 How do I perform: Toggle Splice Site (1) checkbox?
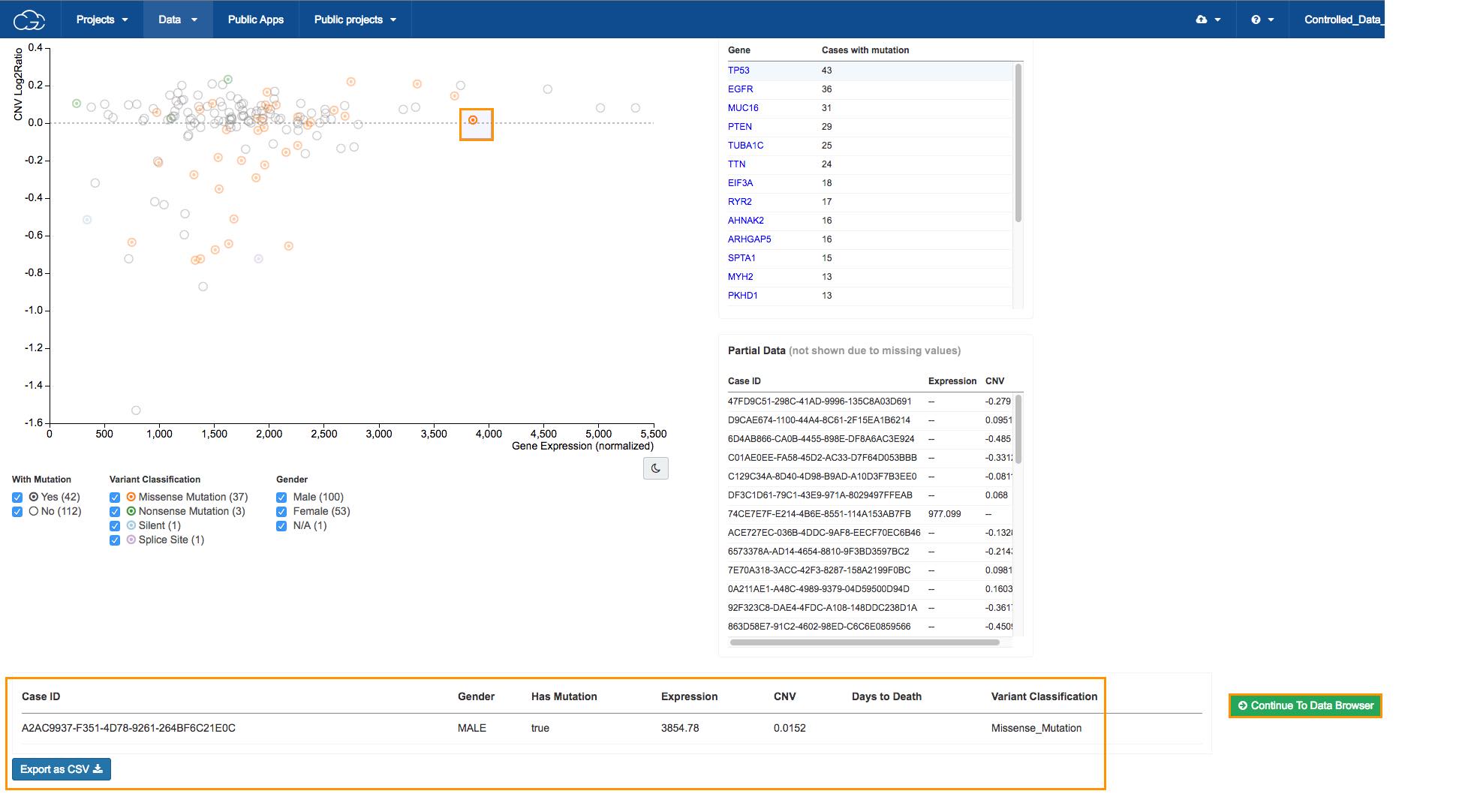click(x=115, y=540)
